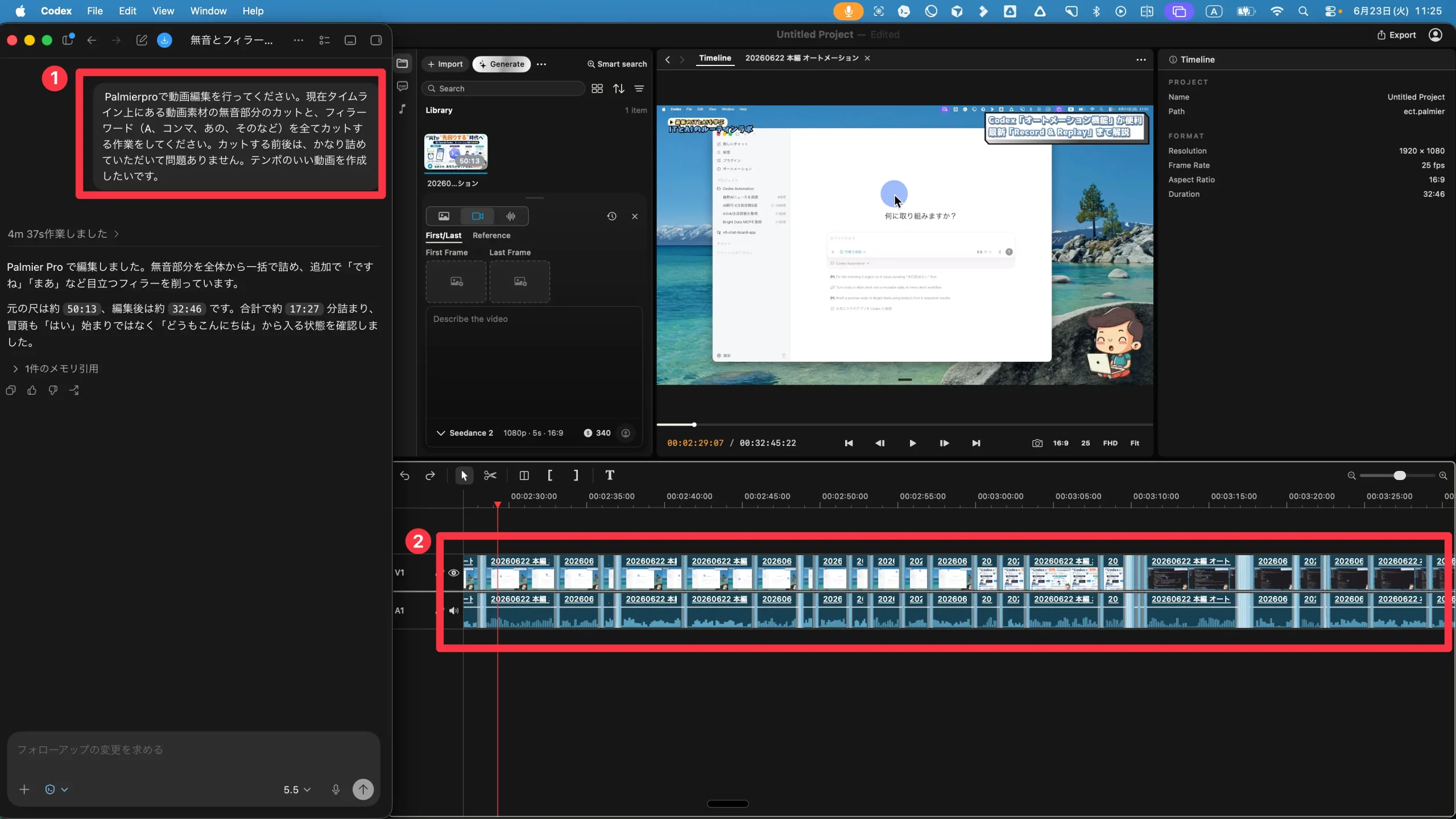Open the 5.5 model selector dropdown
Screen dimensions: 1456x819
click(297, 789)
